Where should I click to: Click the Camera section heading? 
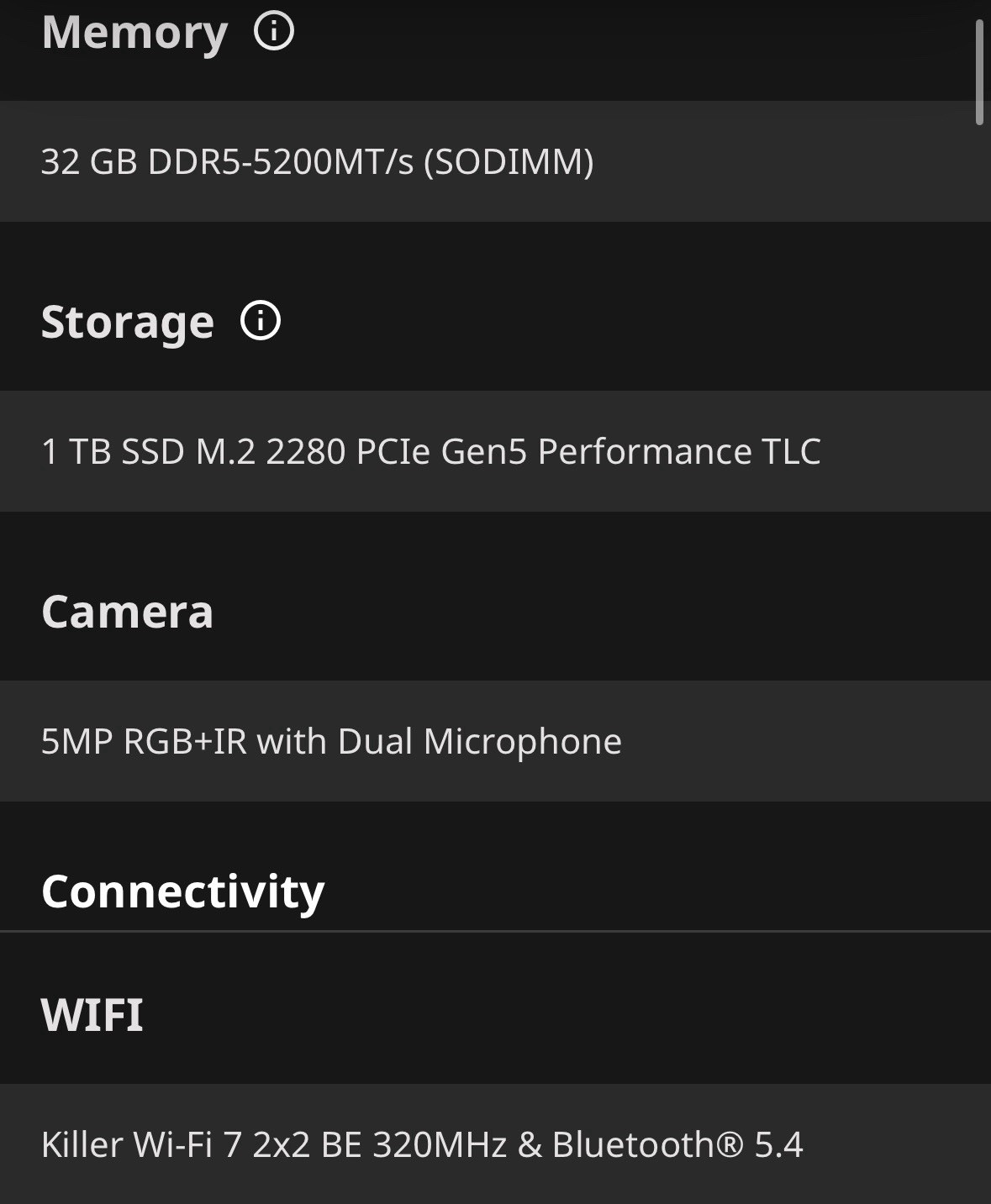[128, 612]
